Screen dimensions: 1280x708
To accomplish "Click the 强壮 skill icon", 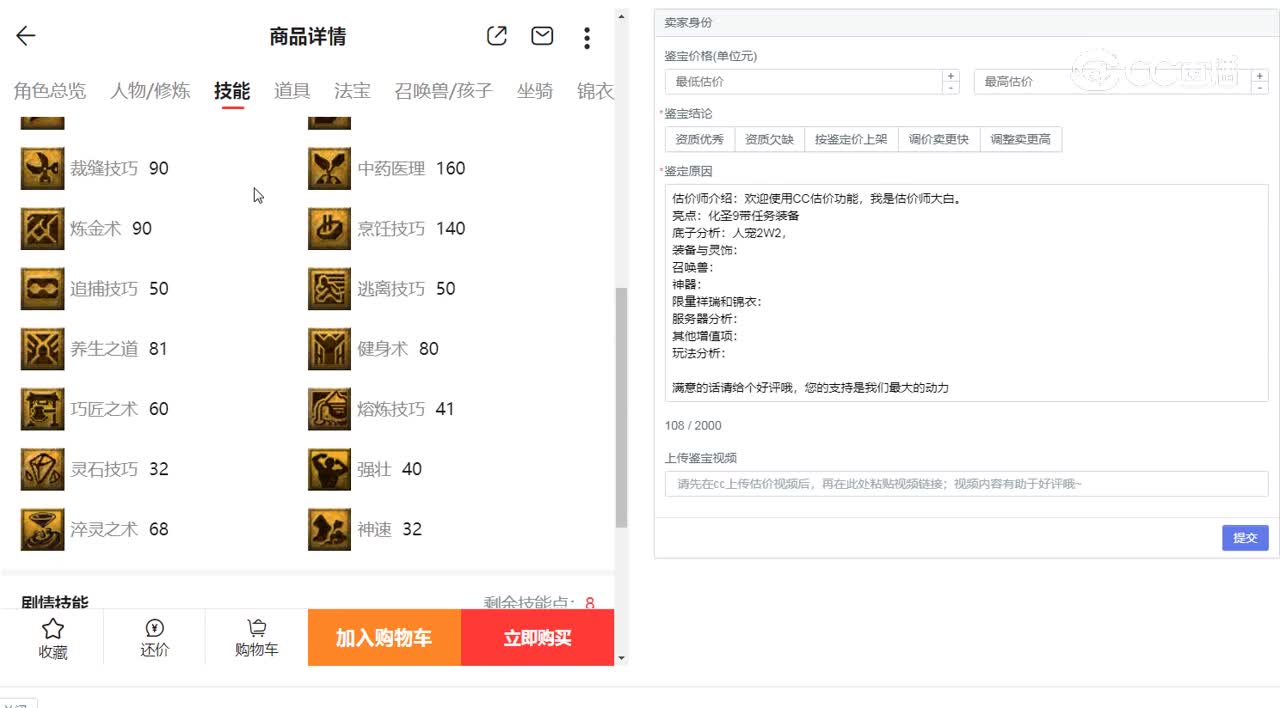I will [329, 469].
